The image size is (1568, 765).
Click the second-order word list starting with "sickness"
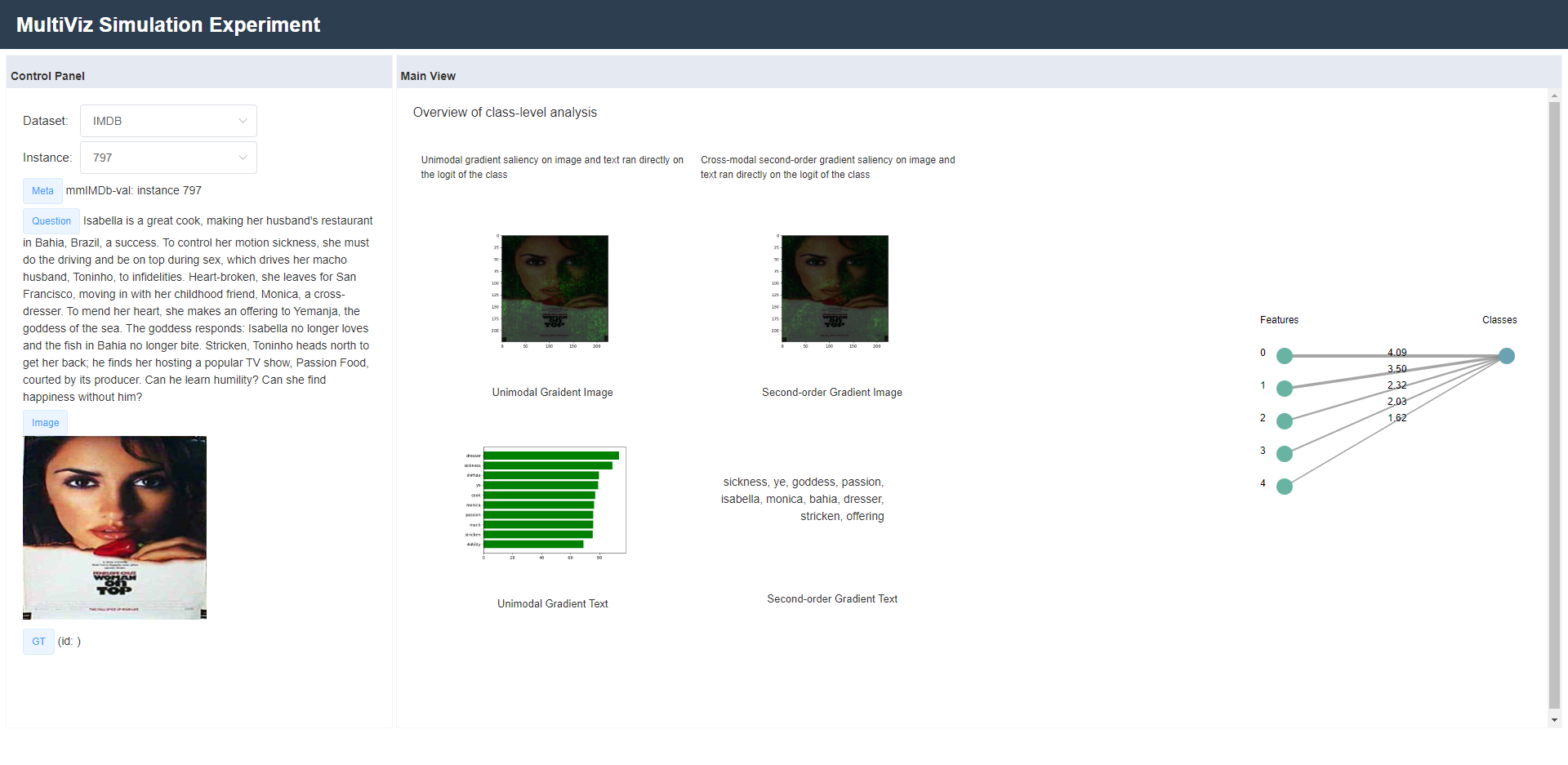pyautogui.click(x=803, y=499)
